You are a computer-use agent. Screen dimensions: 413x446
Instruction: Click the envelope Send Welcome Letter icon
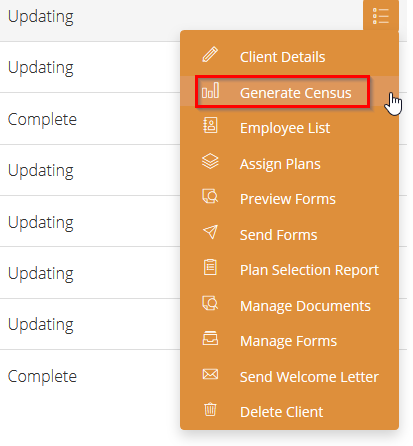210,374
